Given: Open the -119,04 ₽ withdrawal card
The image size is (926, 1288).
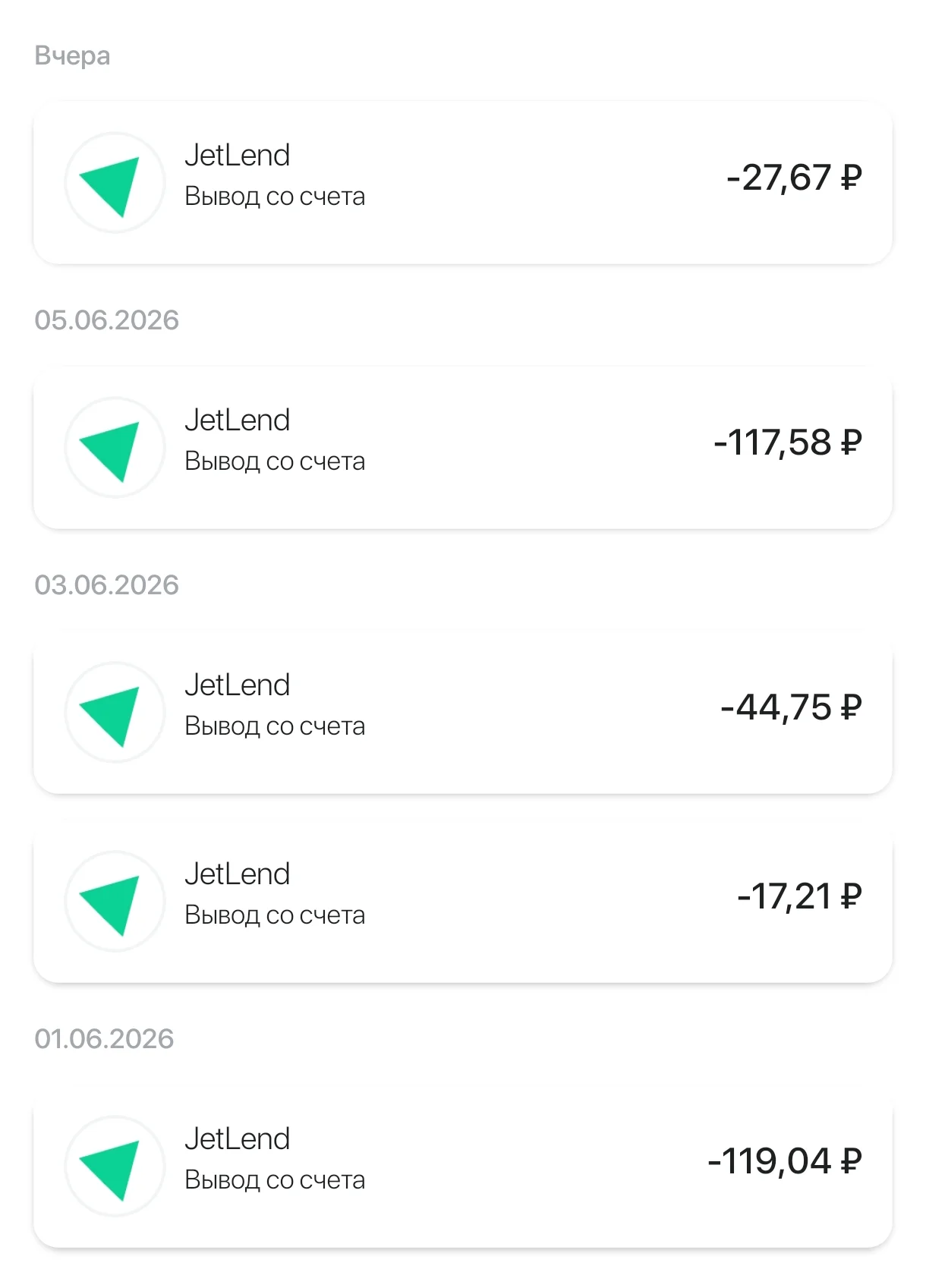Looking at the screenshot, I should (463, 1167).
